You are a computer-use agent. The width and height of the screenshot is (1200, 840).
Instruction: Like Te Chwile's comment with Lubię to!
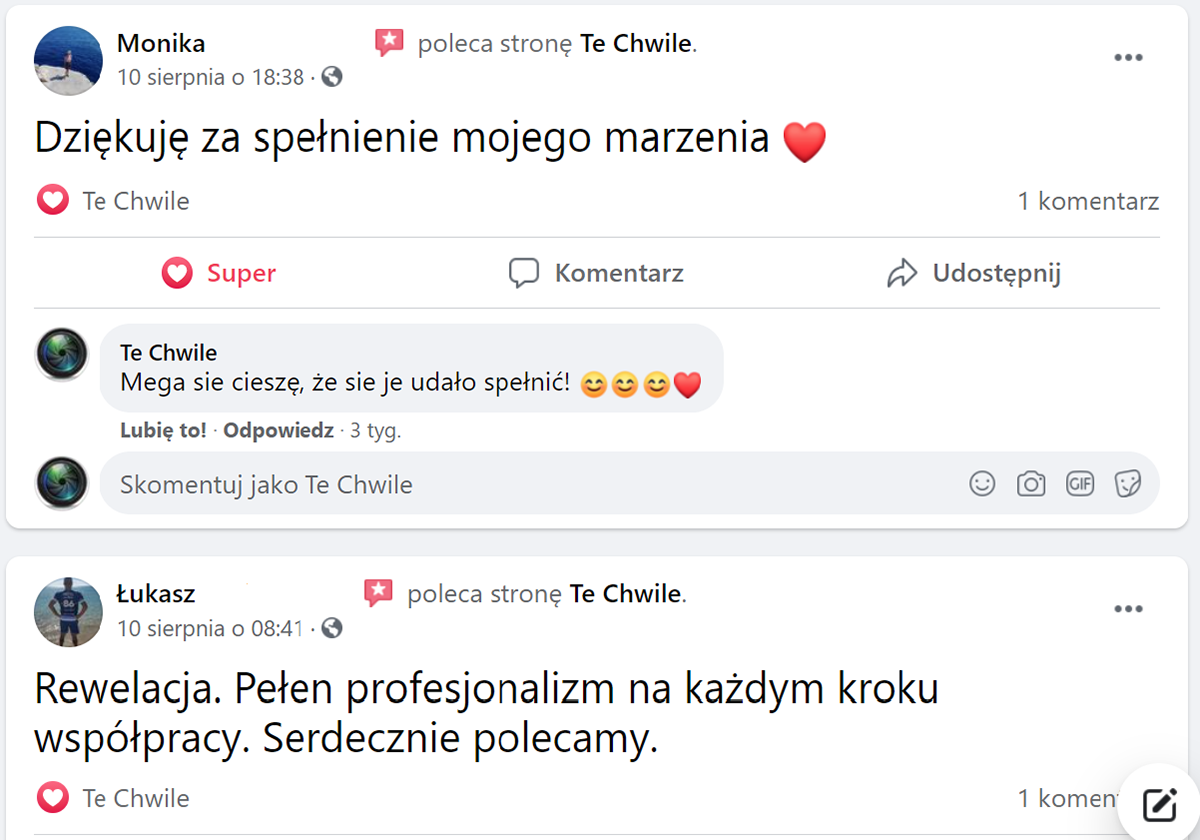(163, 431)
